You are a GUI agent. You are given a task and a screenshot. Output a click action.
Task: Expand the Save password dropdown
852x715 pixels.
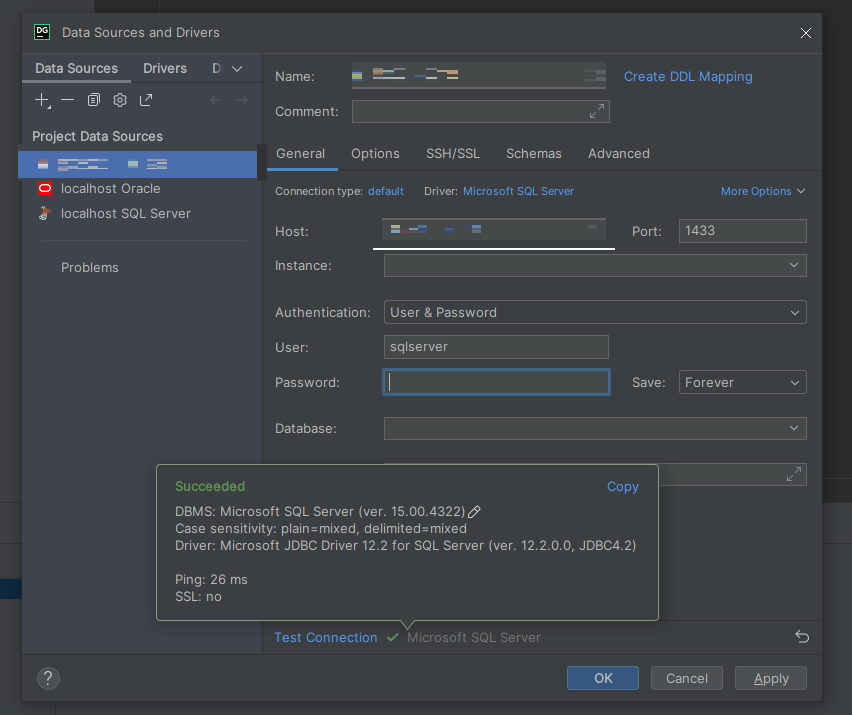pos(743,382)
